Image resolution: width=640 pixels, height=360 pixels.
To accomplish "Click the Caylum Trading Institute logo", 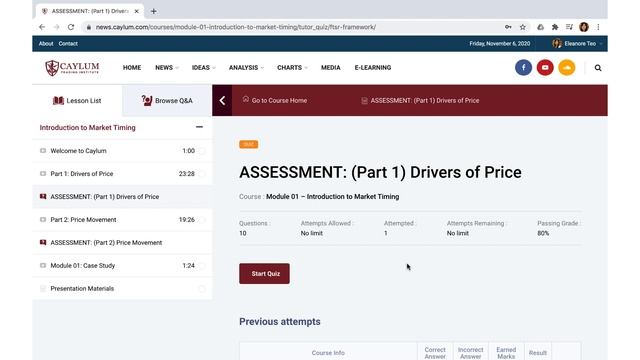I will (72, 68).
